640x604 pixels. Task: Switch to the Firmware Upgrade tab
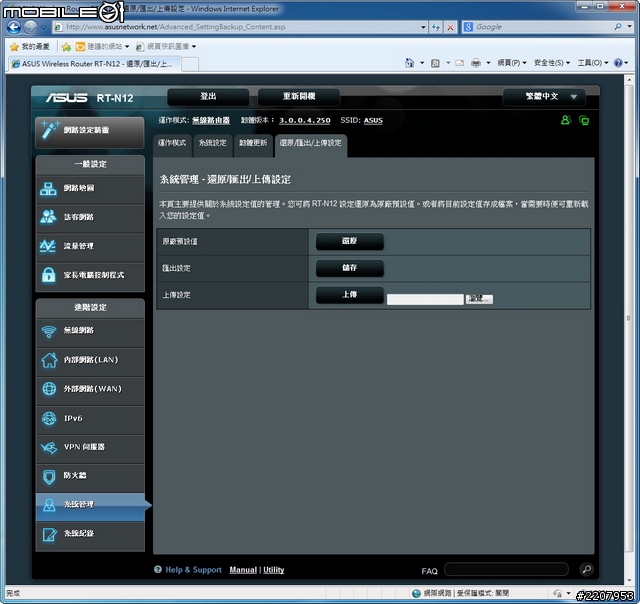pos(253,144)
